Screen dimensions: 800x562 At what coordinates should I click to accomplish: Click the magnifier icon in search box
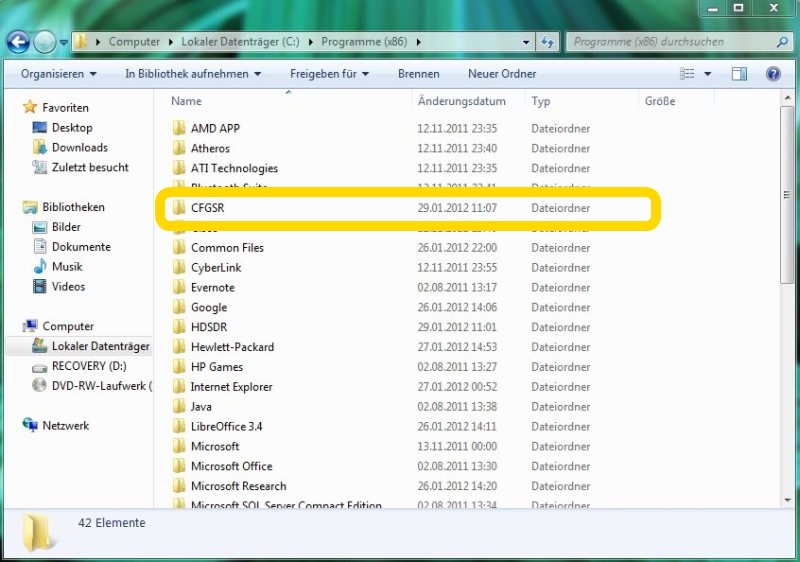click(785, 42)
